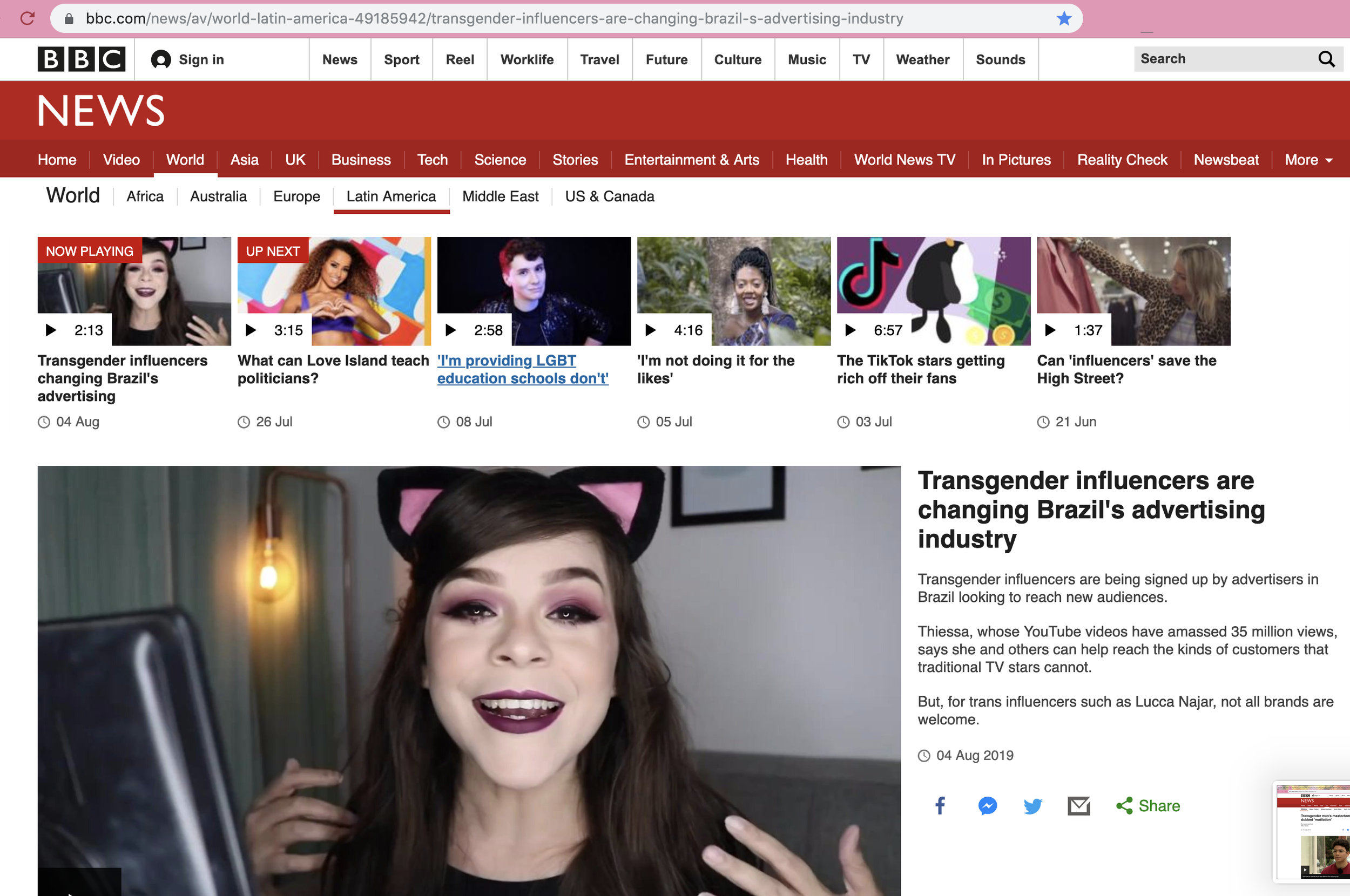Share article via email envelope icon
The width and height of the screenshot is (1350, 896).
tap(1078, 806)
